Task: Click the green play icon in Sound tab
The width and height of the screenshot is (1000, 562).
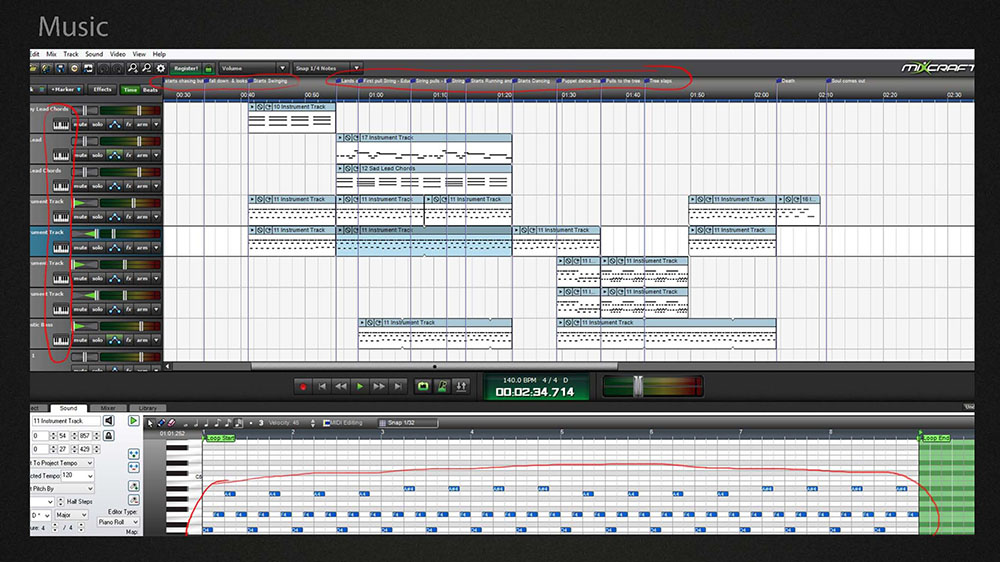Action: click(x=133, y=421)
